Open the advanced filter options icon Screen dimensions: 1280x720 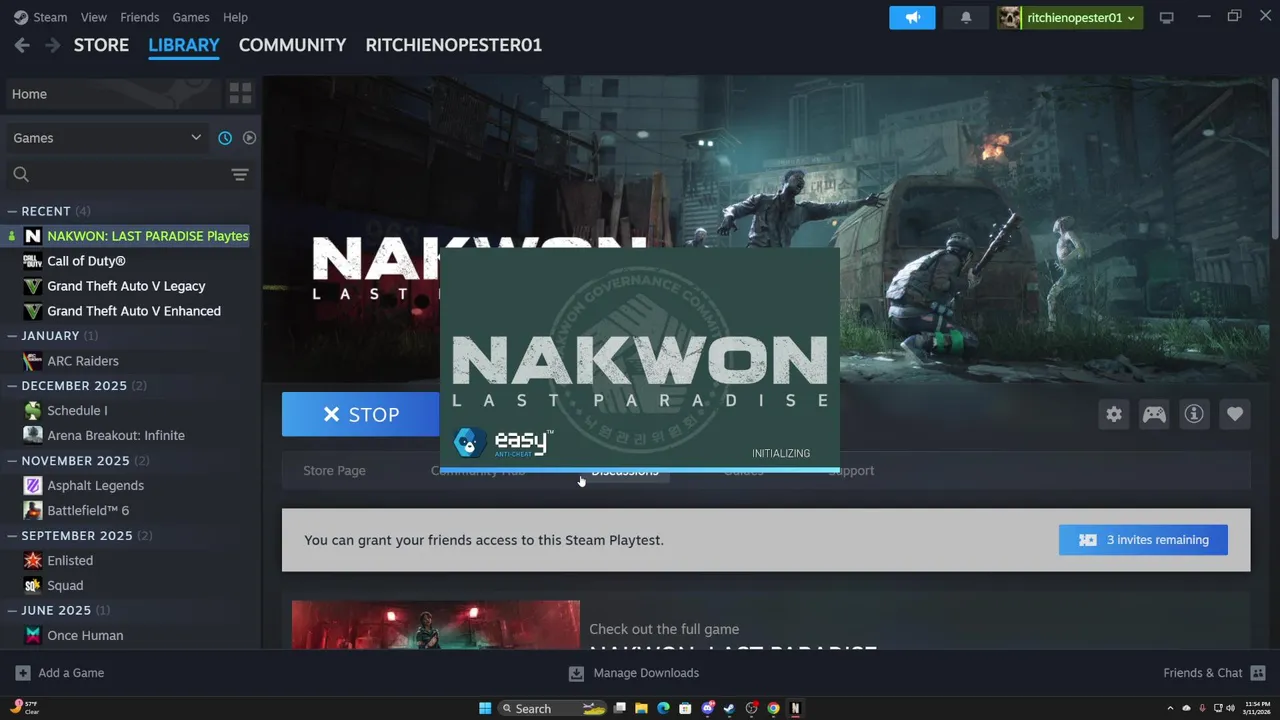pos(240,175)
